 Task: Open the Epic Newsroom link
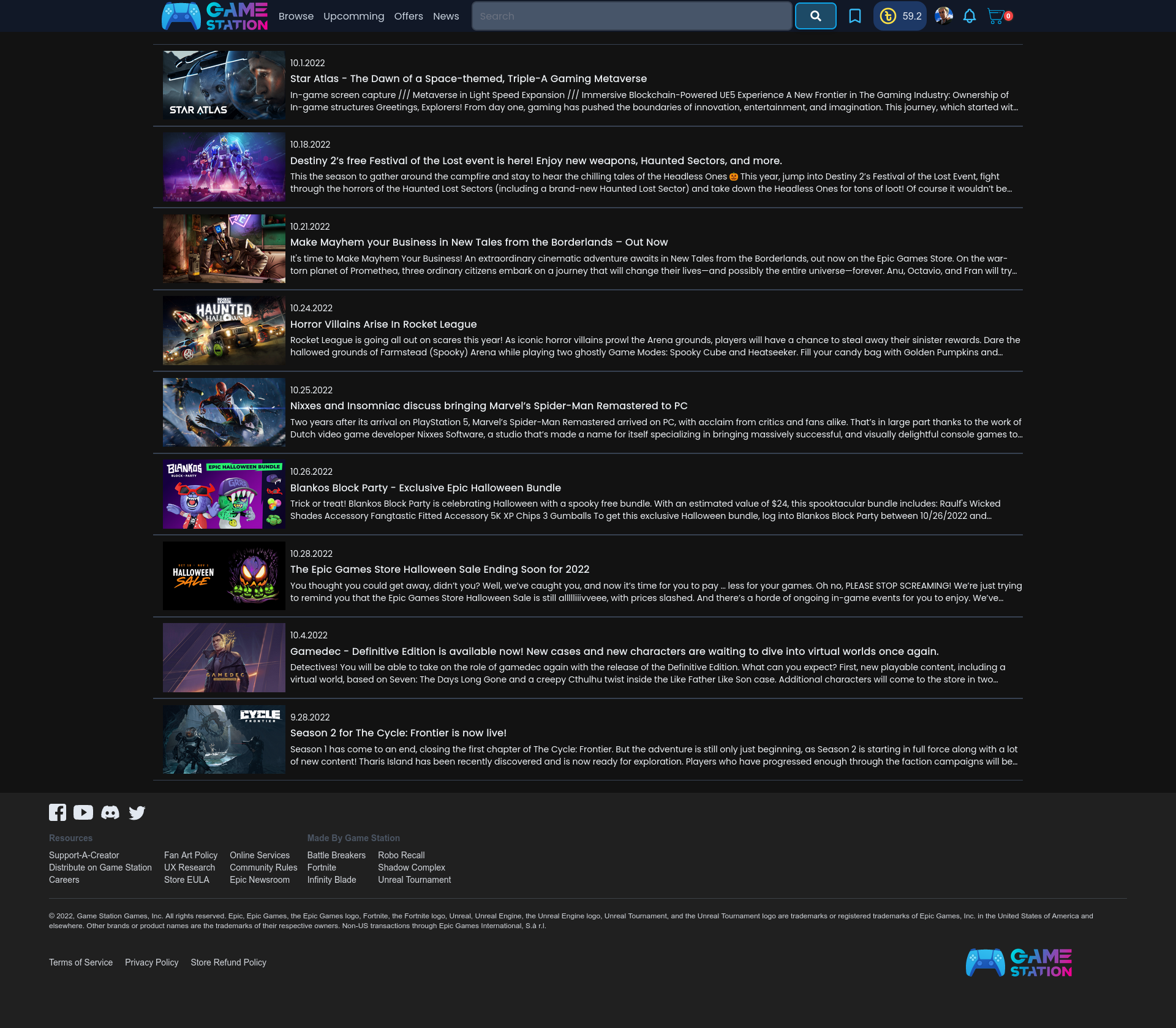[x=260, y=880]
